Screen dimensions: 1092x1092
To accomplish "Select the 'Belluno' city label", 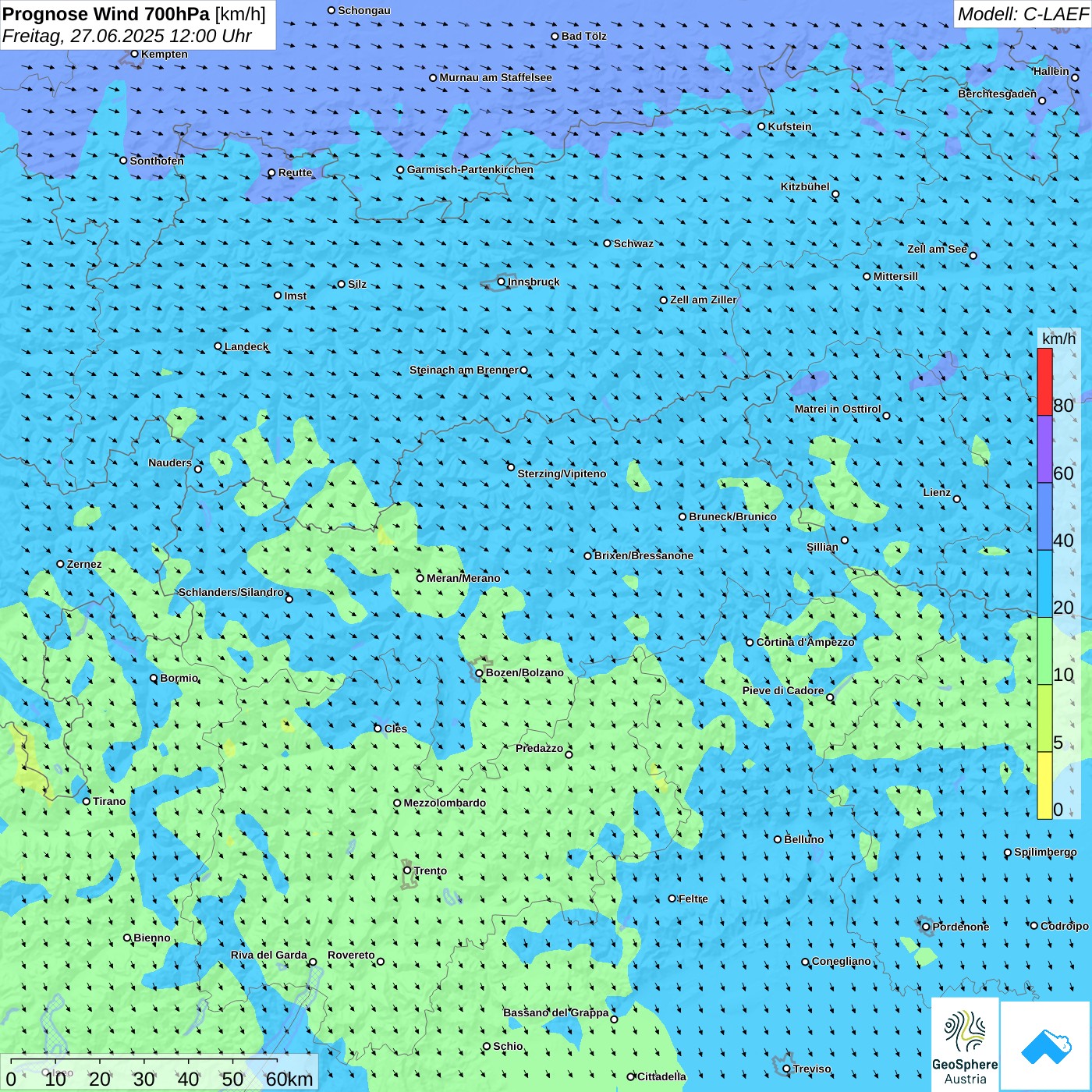I will pos(804,839).
